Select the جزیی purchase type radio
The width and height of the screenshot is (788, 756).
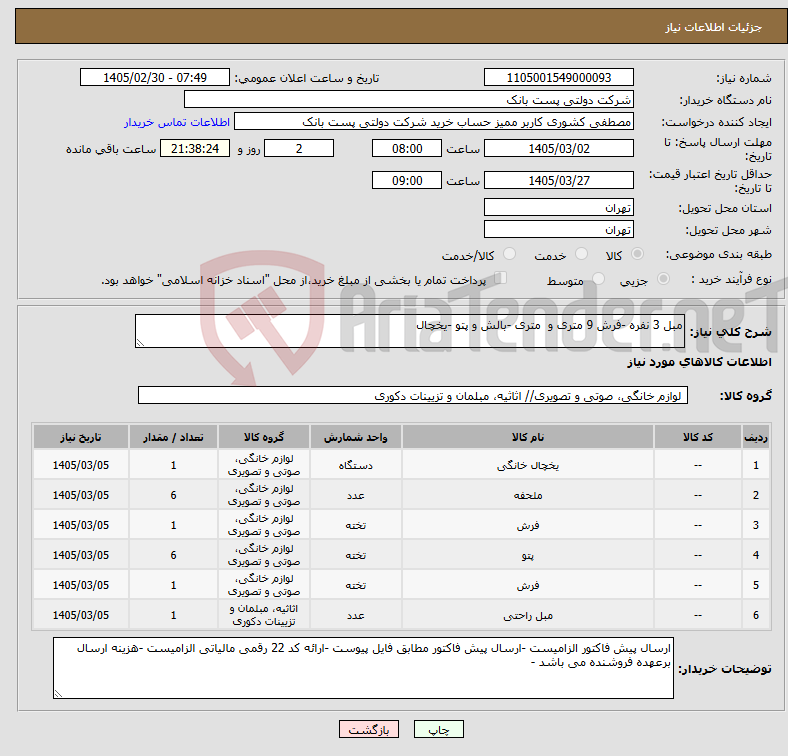click(x=663, y=278)
